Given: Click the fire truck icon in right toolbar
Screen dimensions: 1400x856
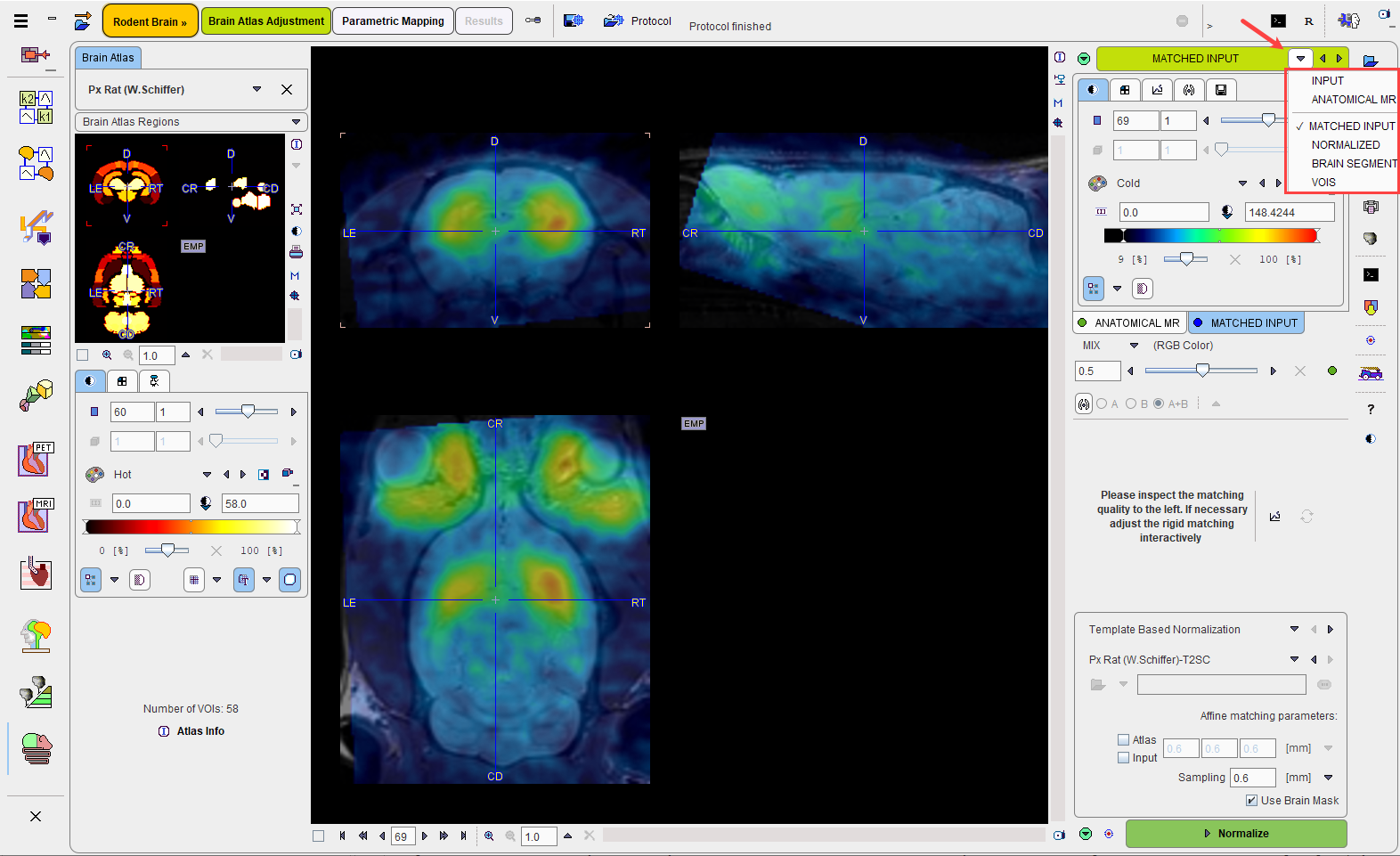Looking at the screenshot, I should pos(1371,373).
